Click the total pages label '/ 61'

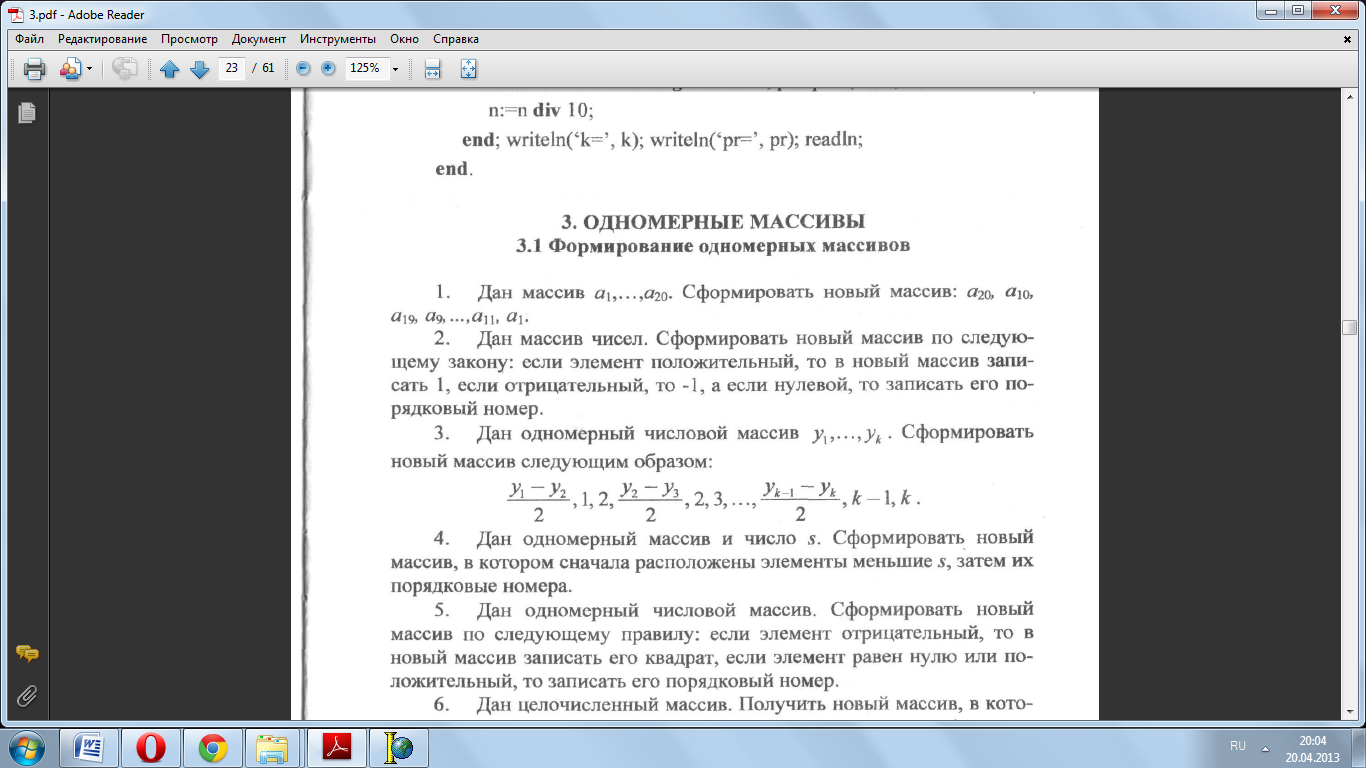pyautogui.click(x=264, y=68)
